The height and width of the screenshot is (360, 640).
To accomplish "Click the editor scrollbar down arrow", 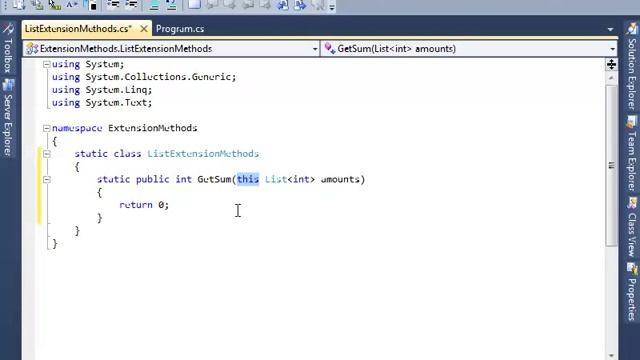I will (x=611, y=355).
